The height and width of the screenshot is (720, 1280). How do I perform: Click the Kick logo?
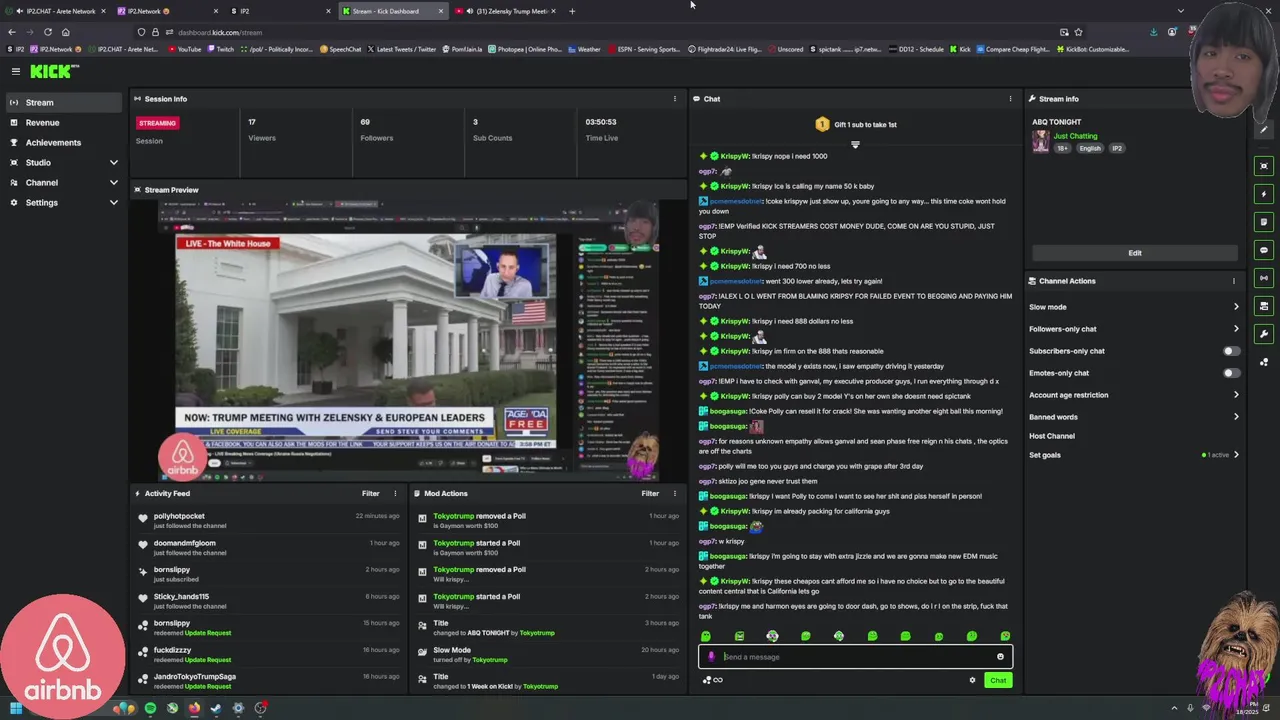click(54, 71)
